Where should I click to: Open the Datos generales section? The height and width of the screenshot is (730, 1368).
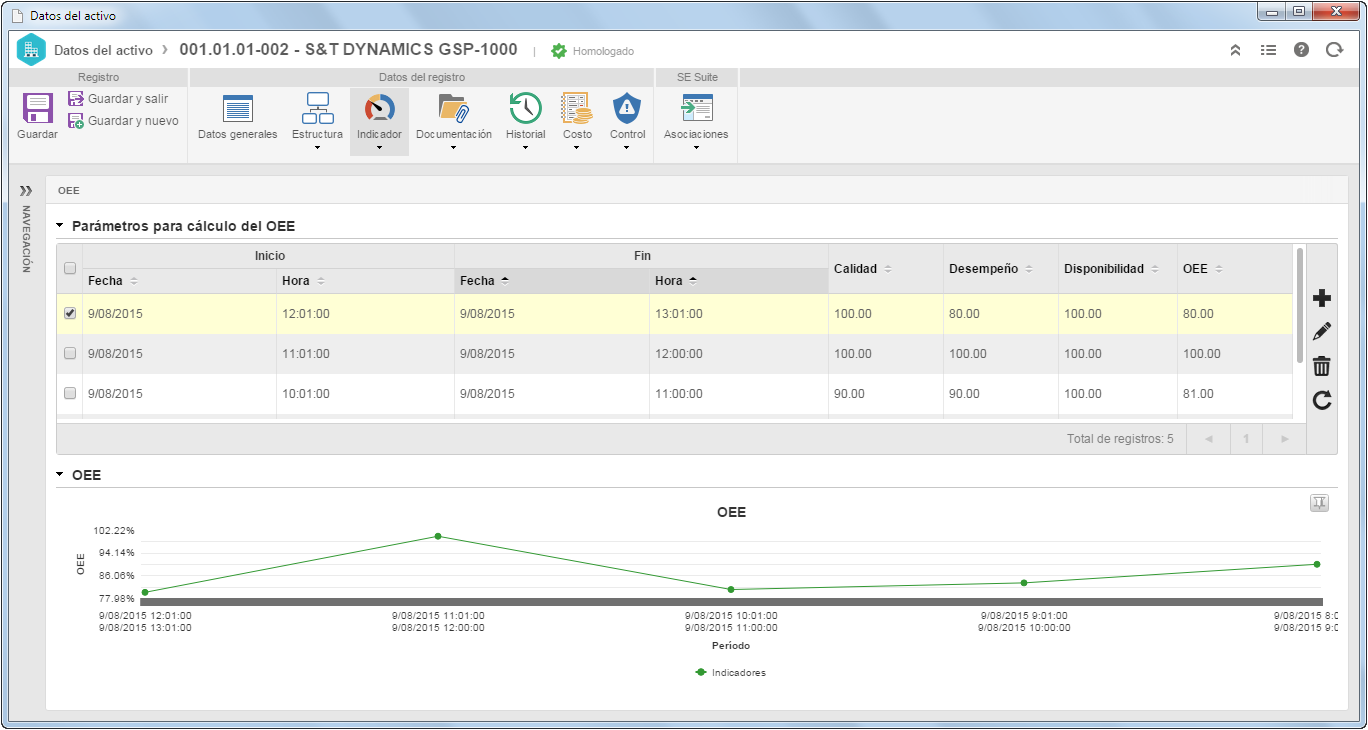tap(237, 117)
